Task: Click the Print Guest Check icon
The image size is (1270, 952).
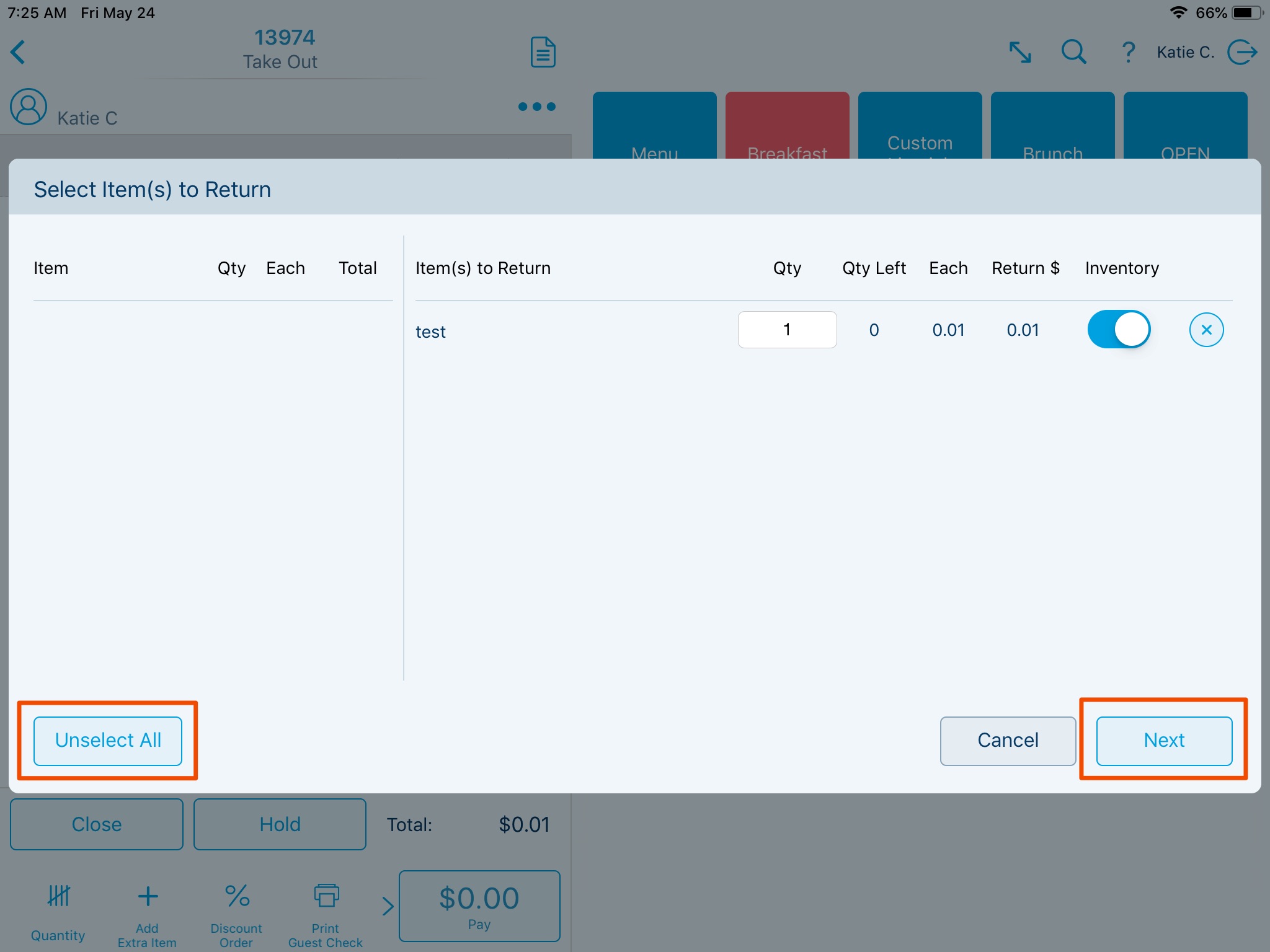Action: (326, 896)
